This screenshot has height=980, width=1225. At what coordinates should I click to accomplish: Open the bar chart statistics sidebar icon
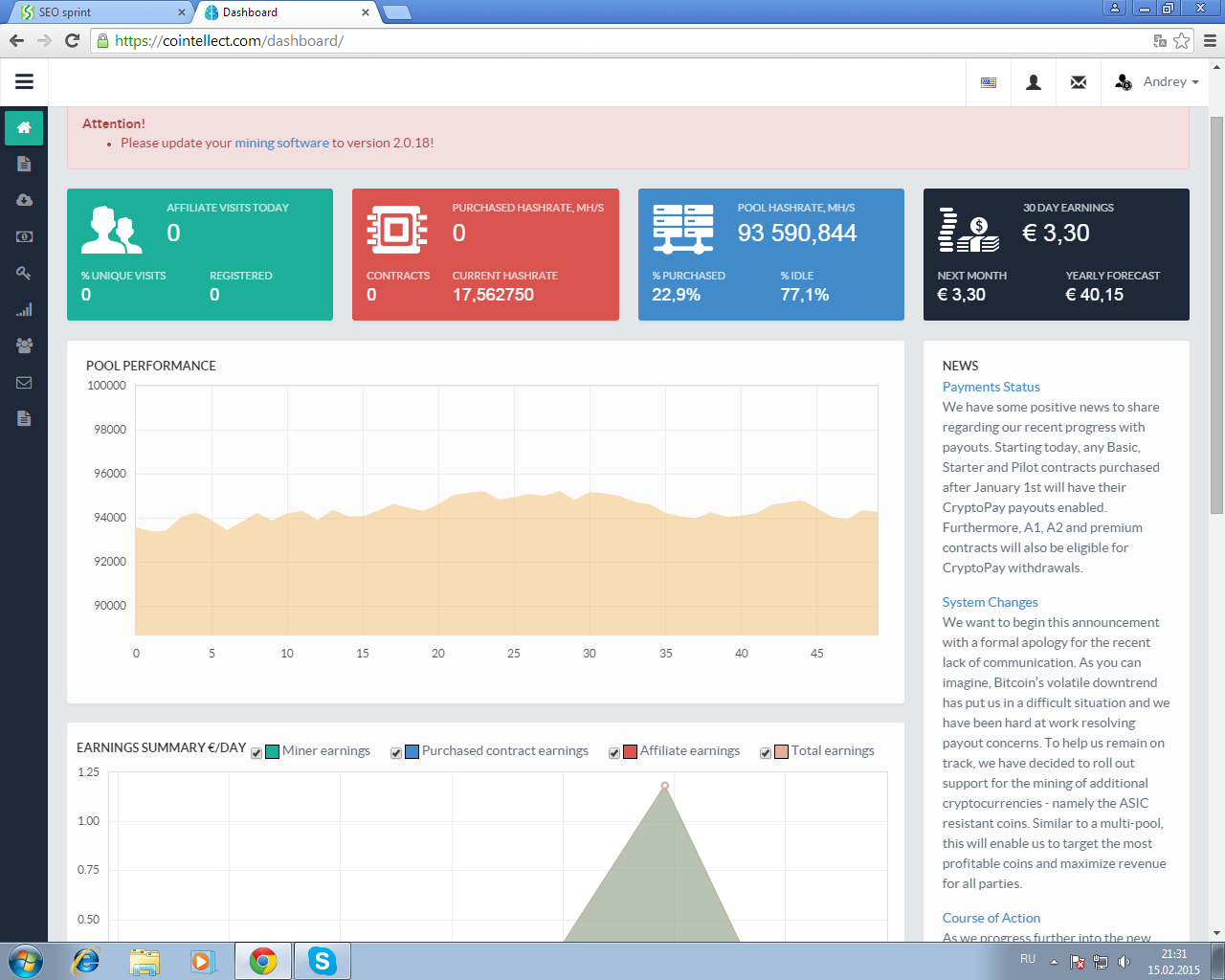[x=24, y=309]
